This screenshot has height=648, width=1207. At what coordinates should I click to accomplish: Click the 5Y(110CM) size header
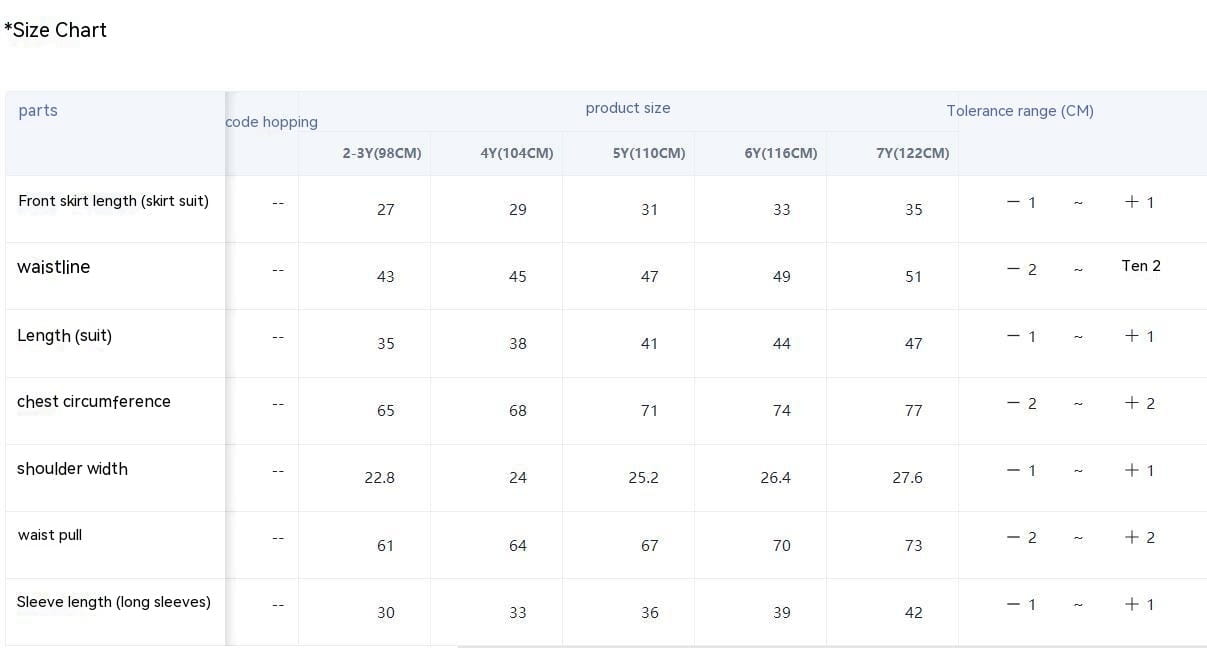[x=649, y=153]
